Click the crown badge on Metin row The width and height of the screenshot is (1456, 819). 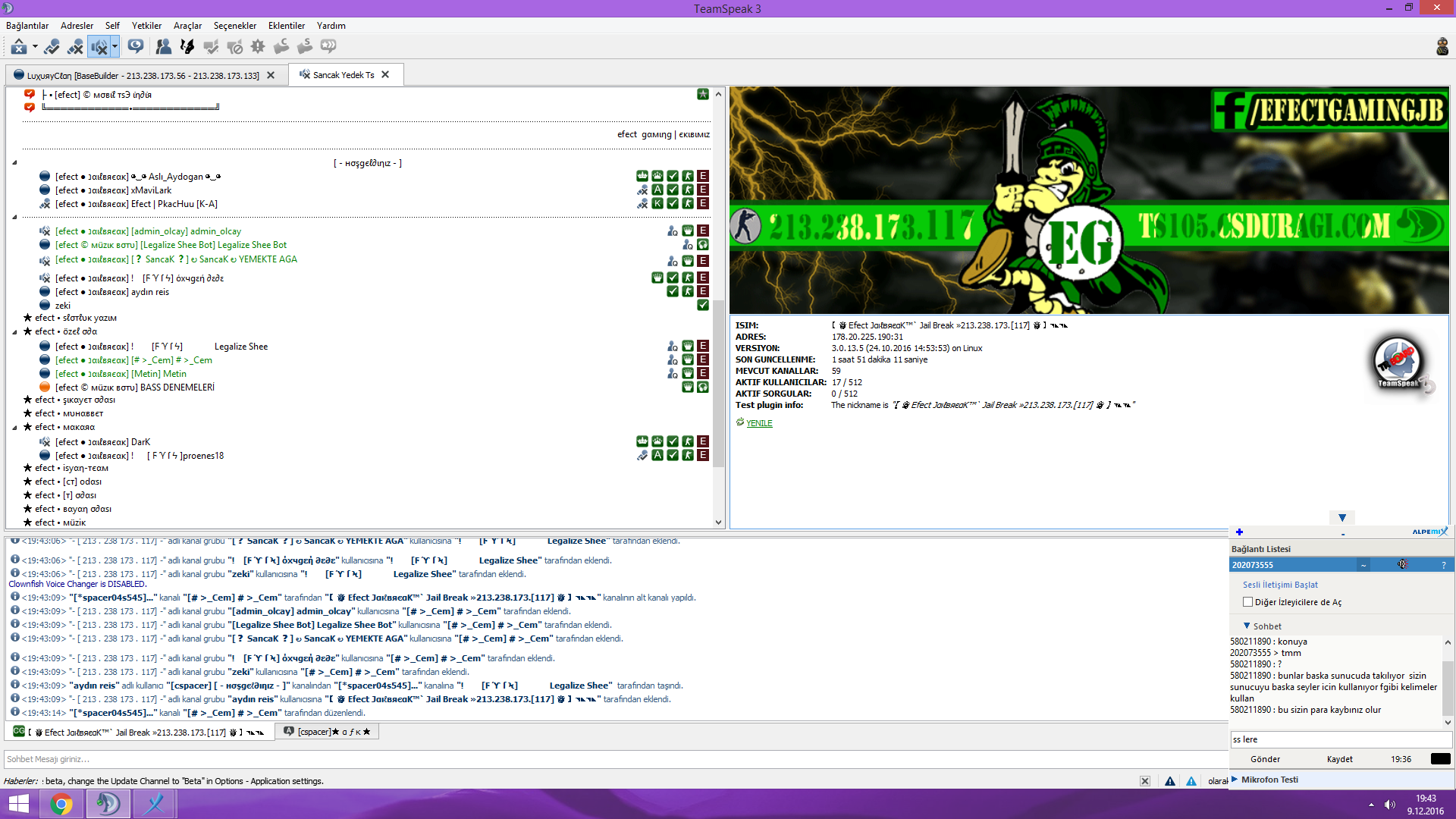[x=688, y=373]
